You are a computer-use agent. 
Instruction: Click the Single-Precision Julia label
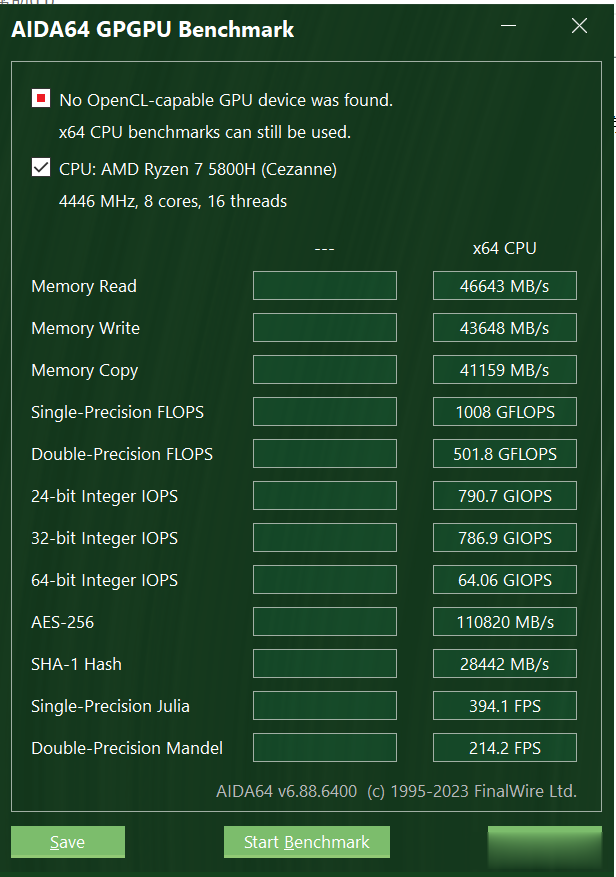pos(110,705)
